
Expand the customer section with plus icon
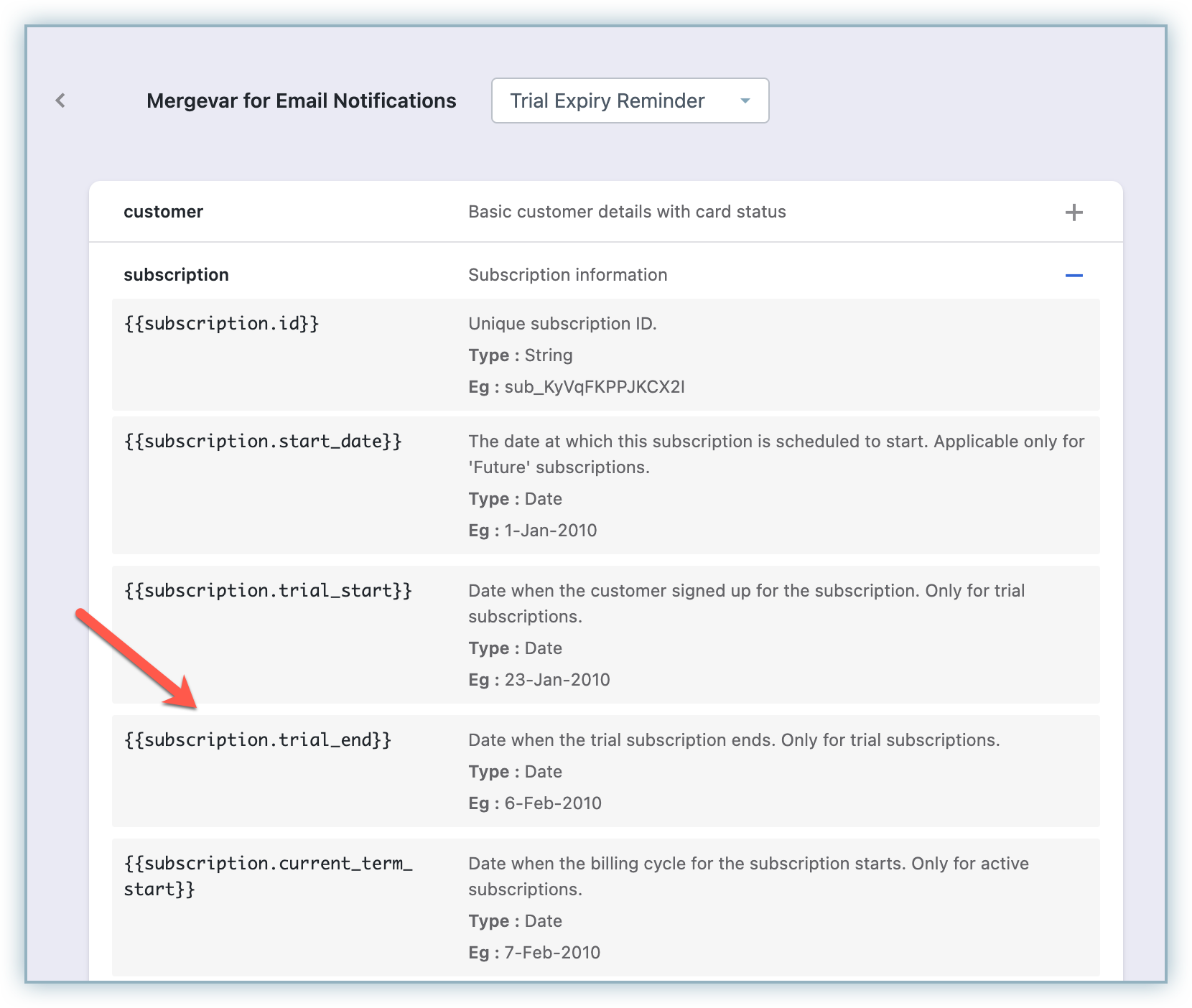click(x=1074, y=213)
